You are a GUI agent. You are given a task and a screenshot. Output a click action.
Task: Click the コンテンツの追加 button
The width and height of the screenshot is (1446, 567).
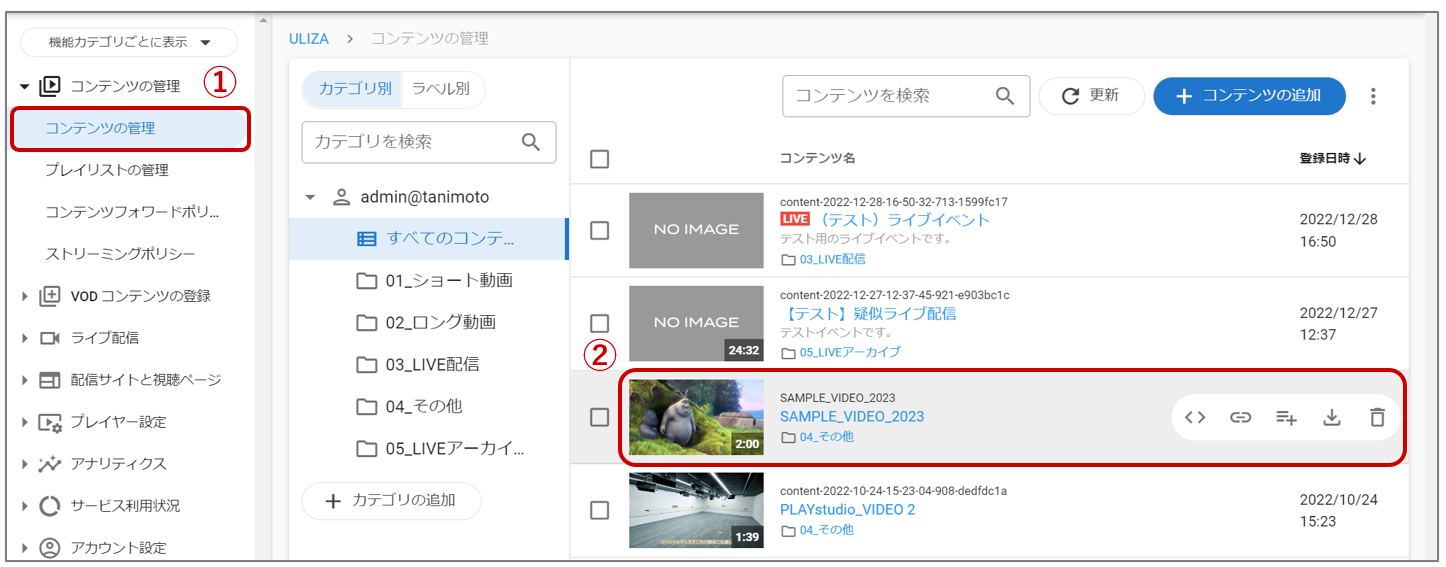[x=1248, y=96]
